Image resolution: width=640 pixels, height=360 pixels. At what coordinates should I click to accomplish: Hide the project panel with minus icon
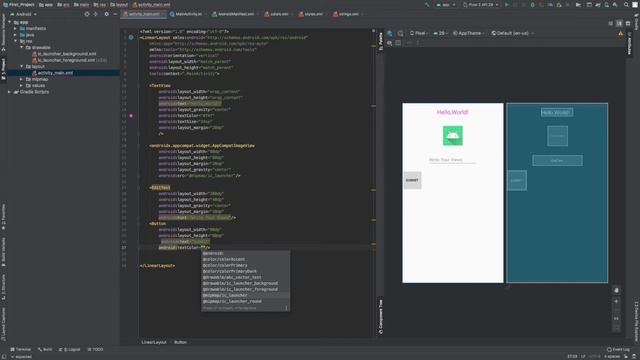(115, 14)
